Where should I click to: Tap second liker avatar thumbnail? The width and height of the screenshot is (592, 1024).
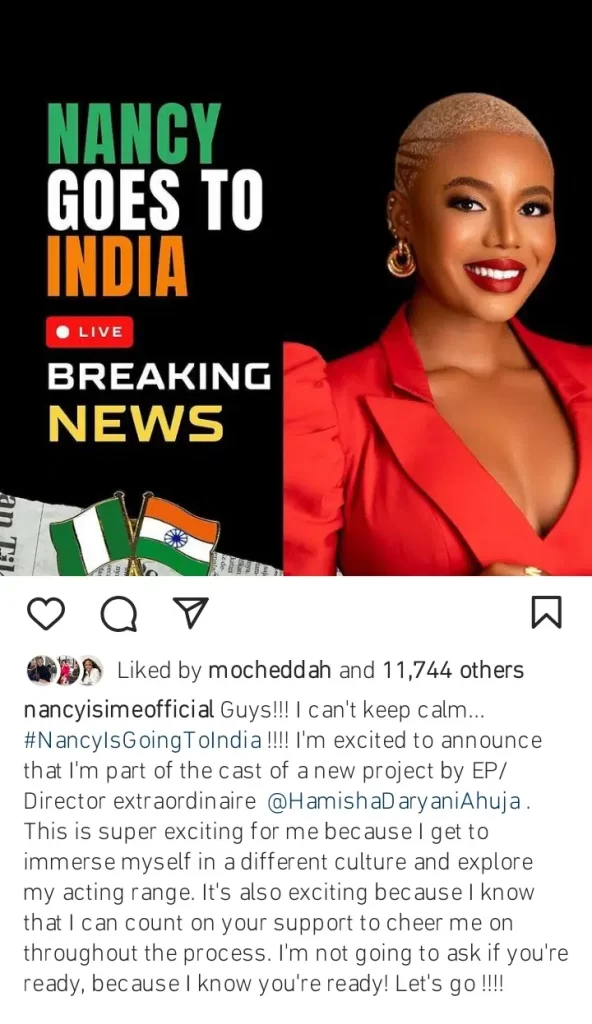[66, 670]
